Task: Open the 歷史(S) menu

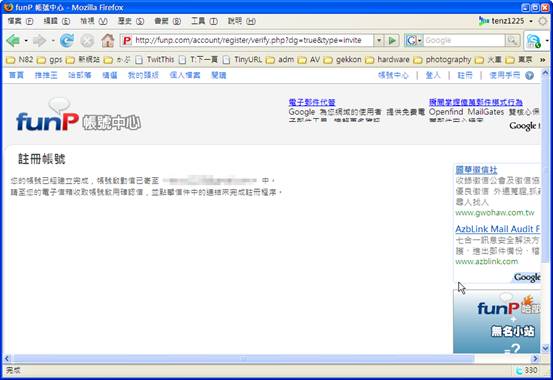Action: 130,21
